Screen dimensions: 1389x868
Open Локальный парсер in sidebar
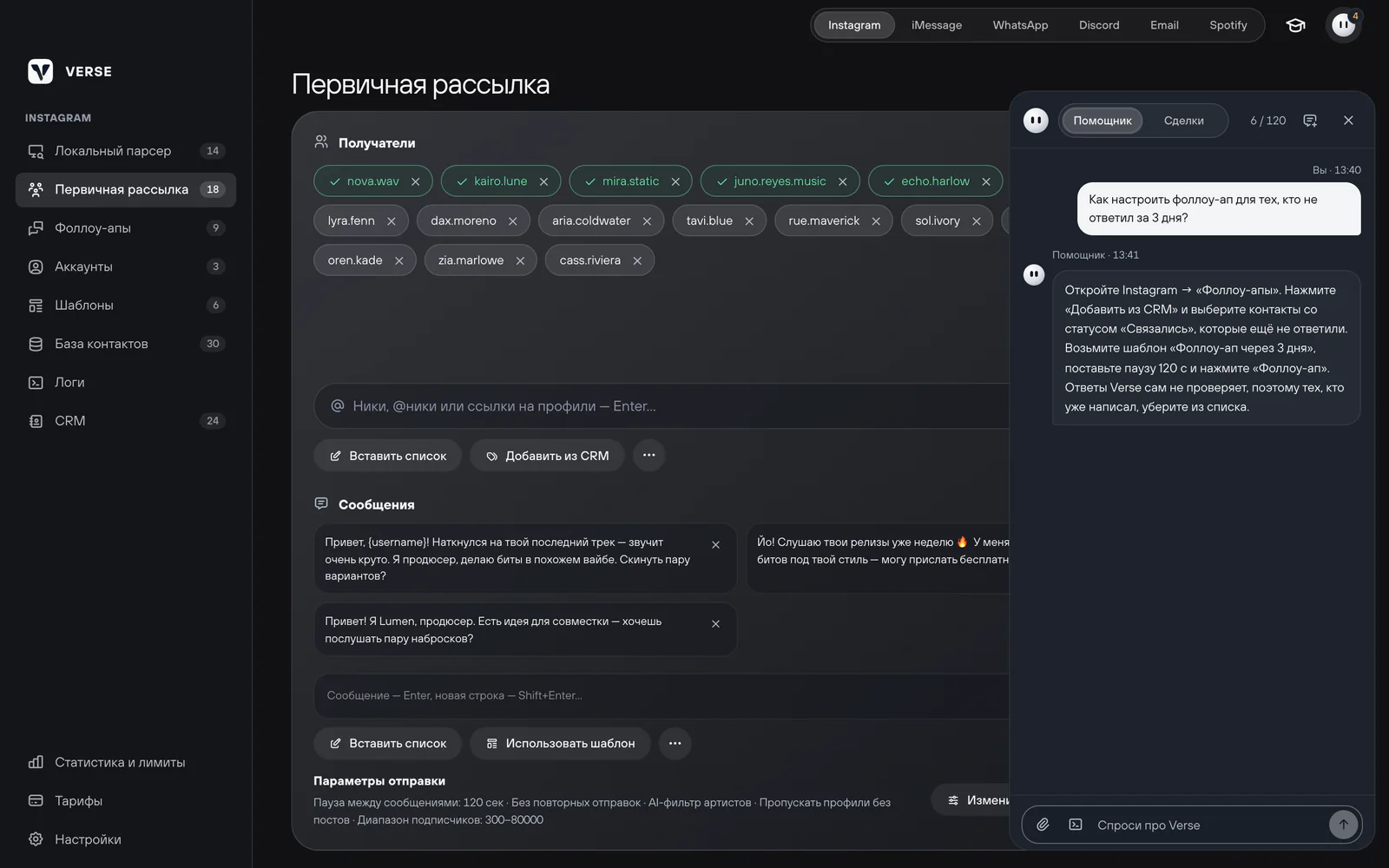pyautogui.click(x=126, y=151)
